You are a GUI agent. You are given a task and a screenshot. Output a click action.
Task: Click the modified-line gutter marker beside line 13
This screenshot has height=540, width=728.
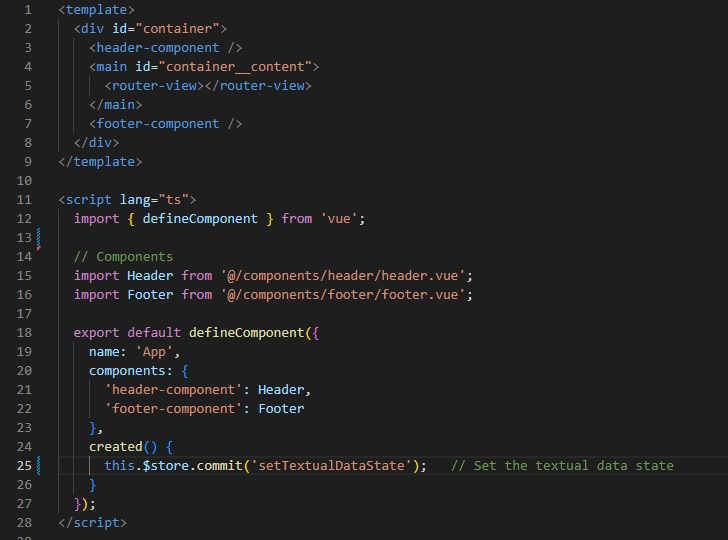coord(39,239)
